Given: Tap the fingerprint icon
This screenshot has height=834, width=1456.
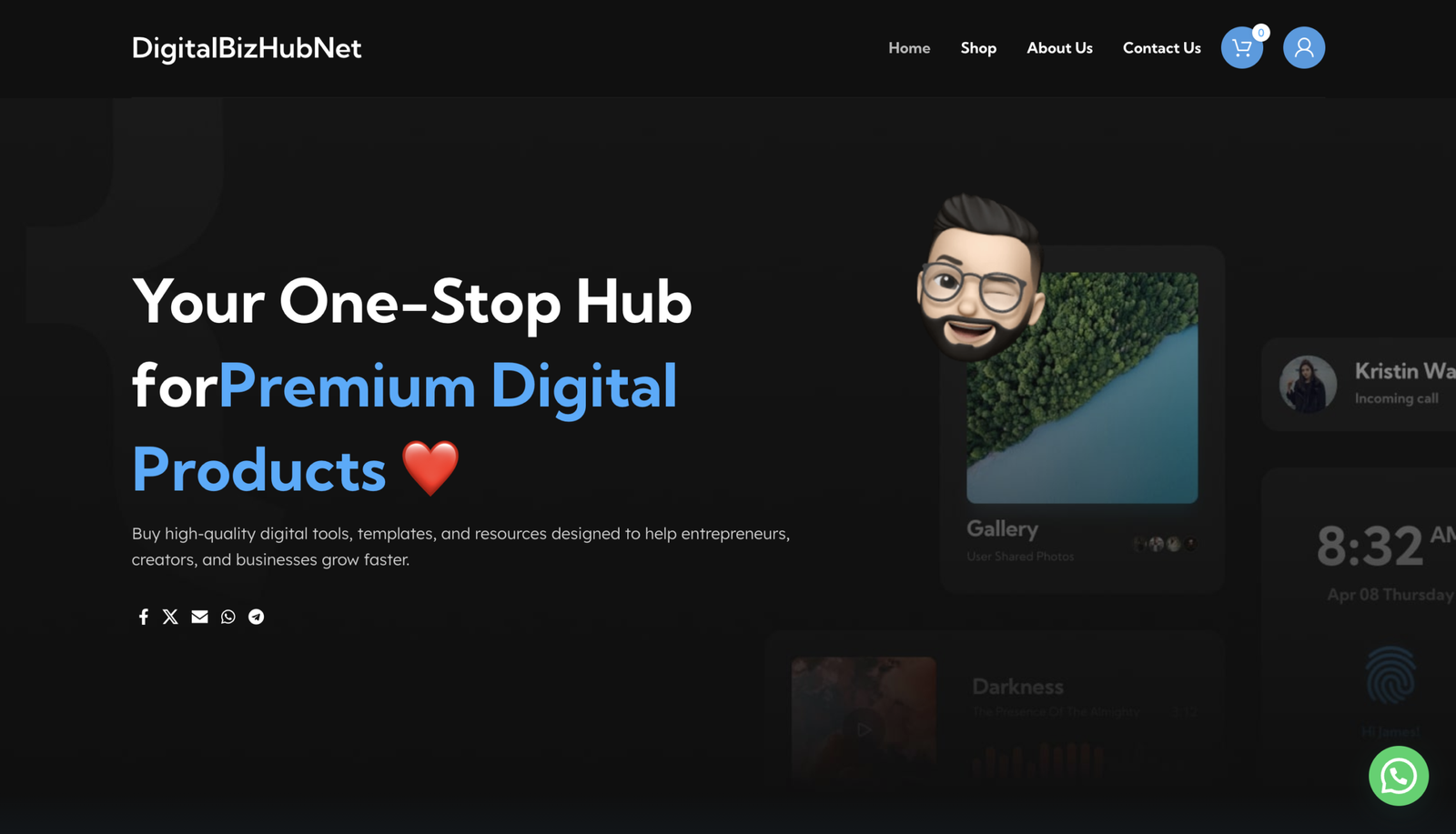Looking at the screenshot, I should (x=1390, y=676).
